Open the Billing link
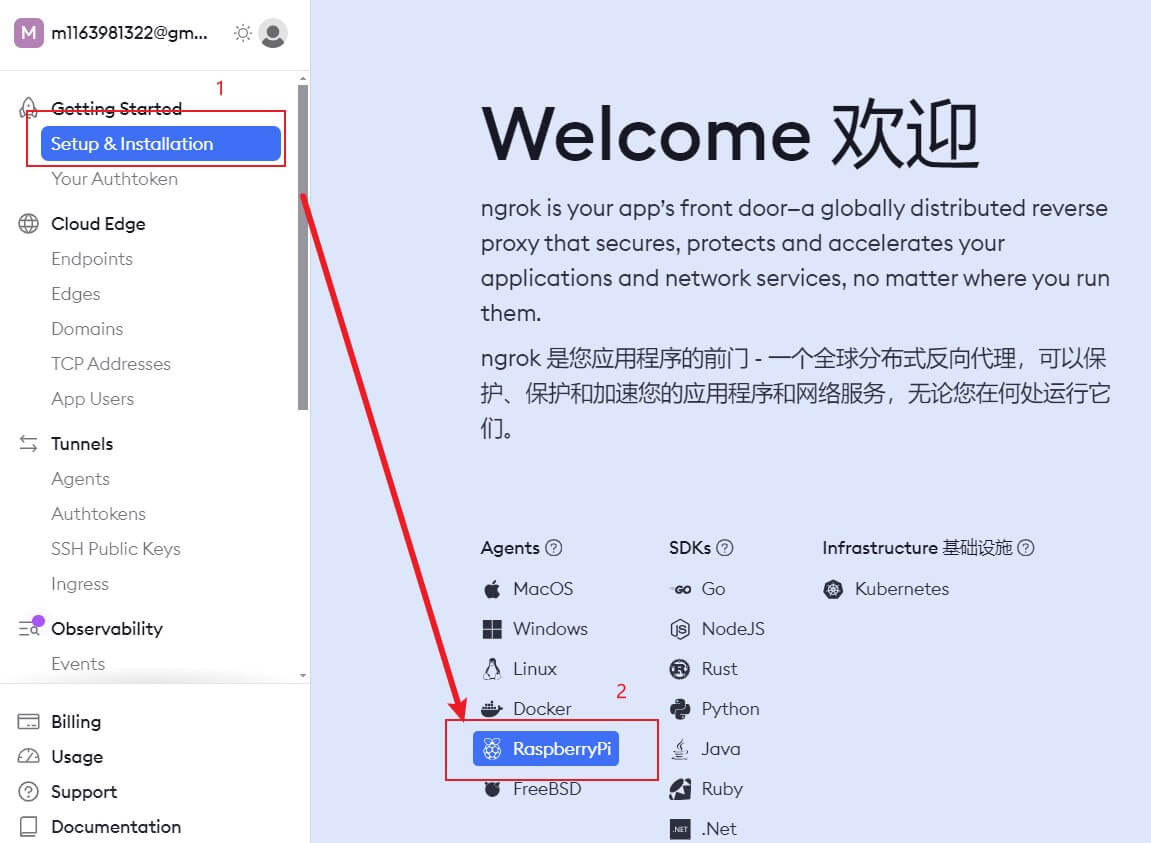Image resolution: width=1151 pixels, height=843 pixels. [76, 722]
